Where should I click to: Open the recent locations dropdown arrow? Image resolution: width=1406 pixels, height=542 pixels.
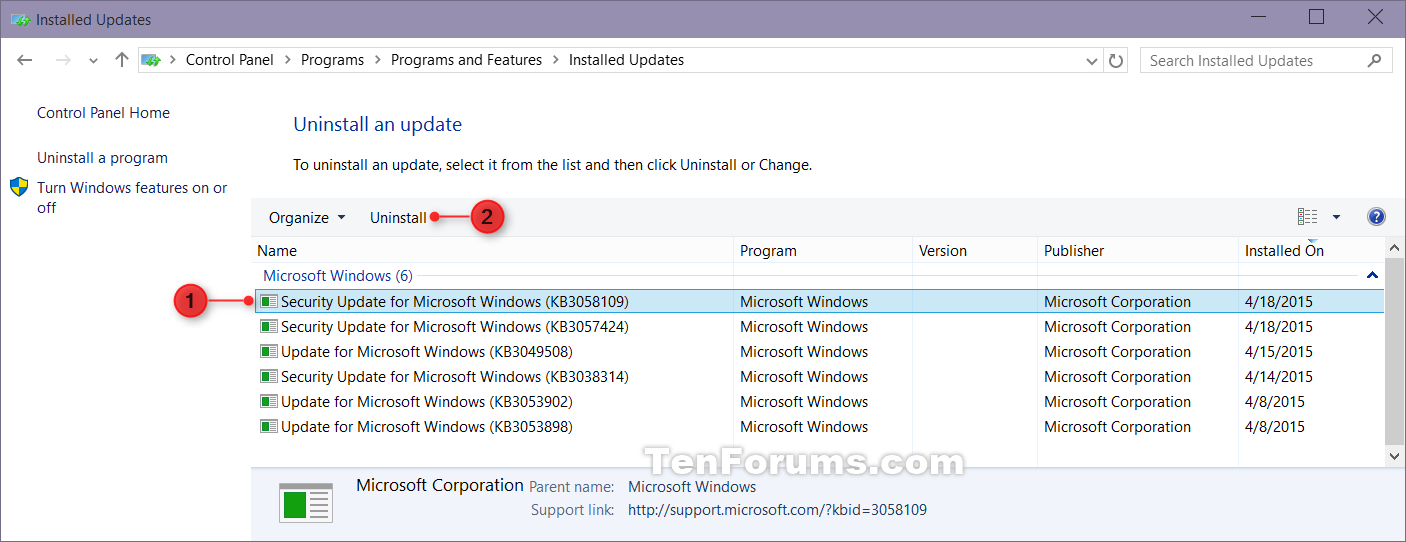(x=93, y=61)
